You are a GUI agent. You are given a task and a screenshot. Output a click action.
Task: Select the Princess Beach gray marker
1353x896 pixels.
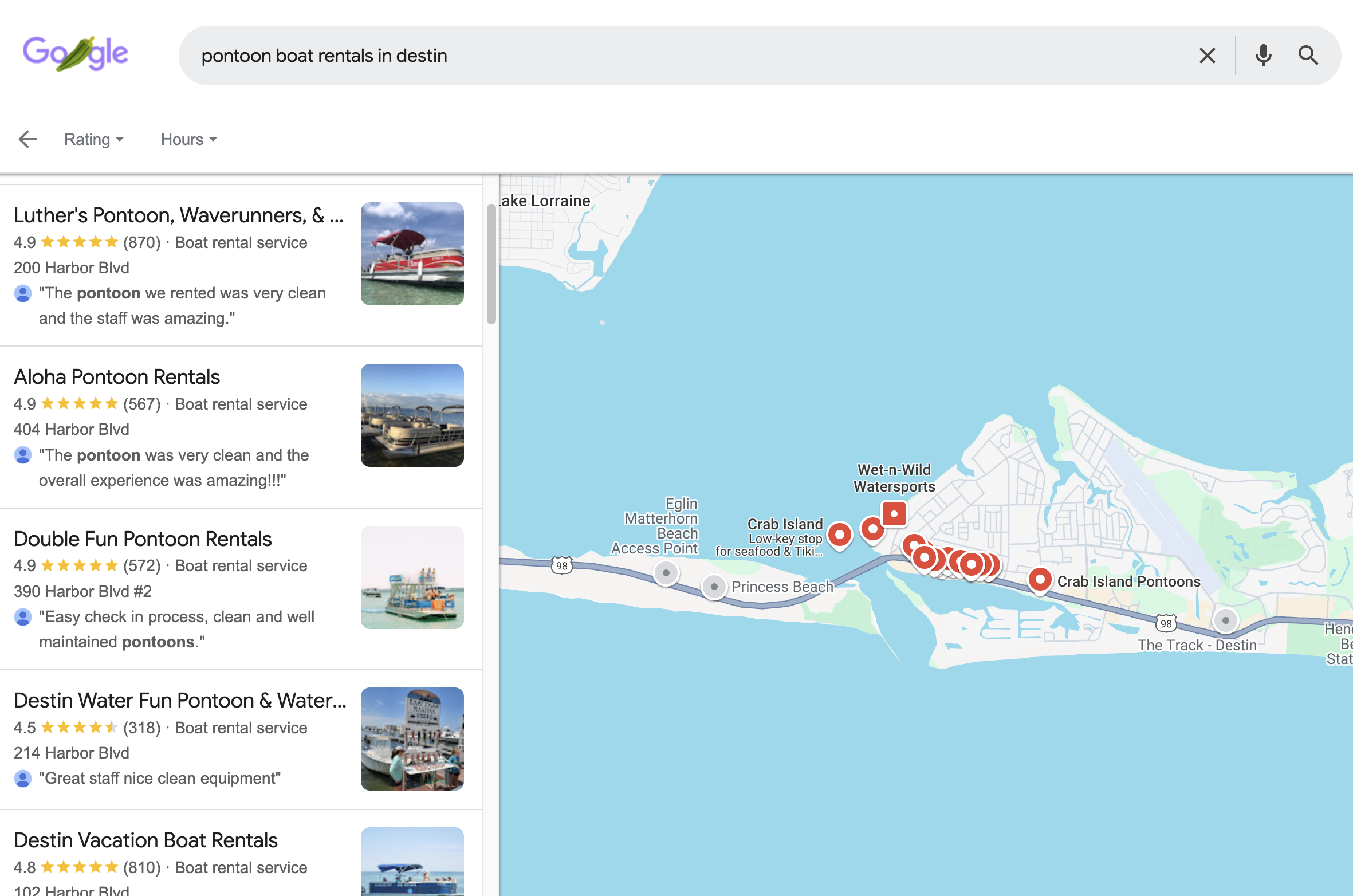[714, 587]
